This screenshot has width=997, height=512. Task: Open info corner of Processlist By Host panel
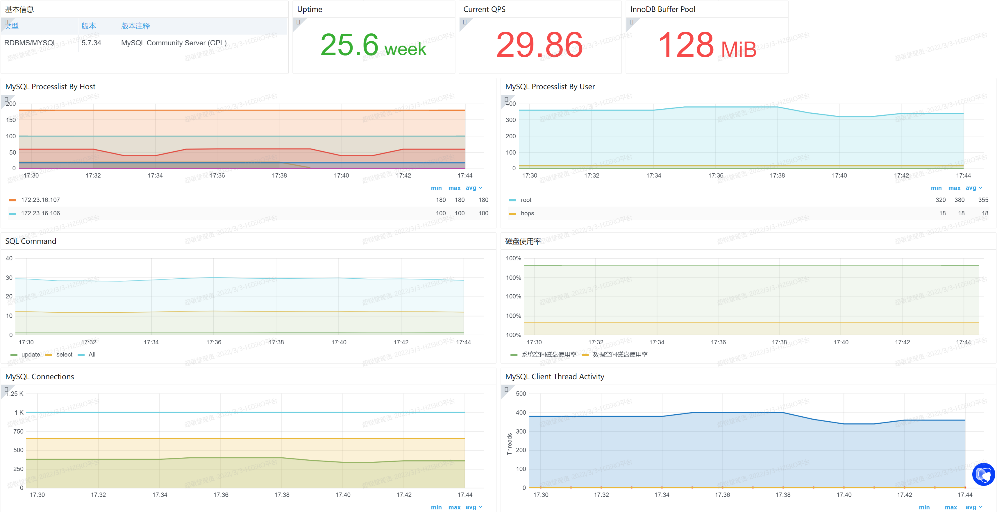click(x=6, y=100)
